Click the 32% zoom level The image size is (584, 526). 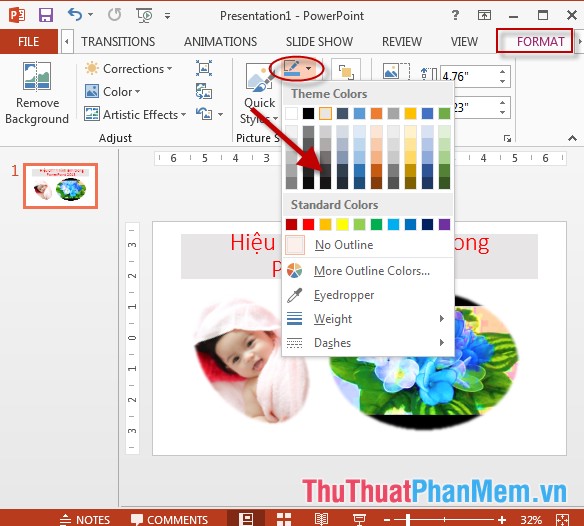(x=531, y=520)
